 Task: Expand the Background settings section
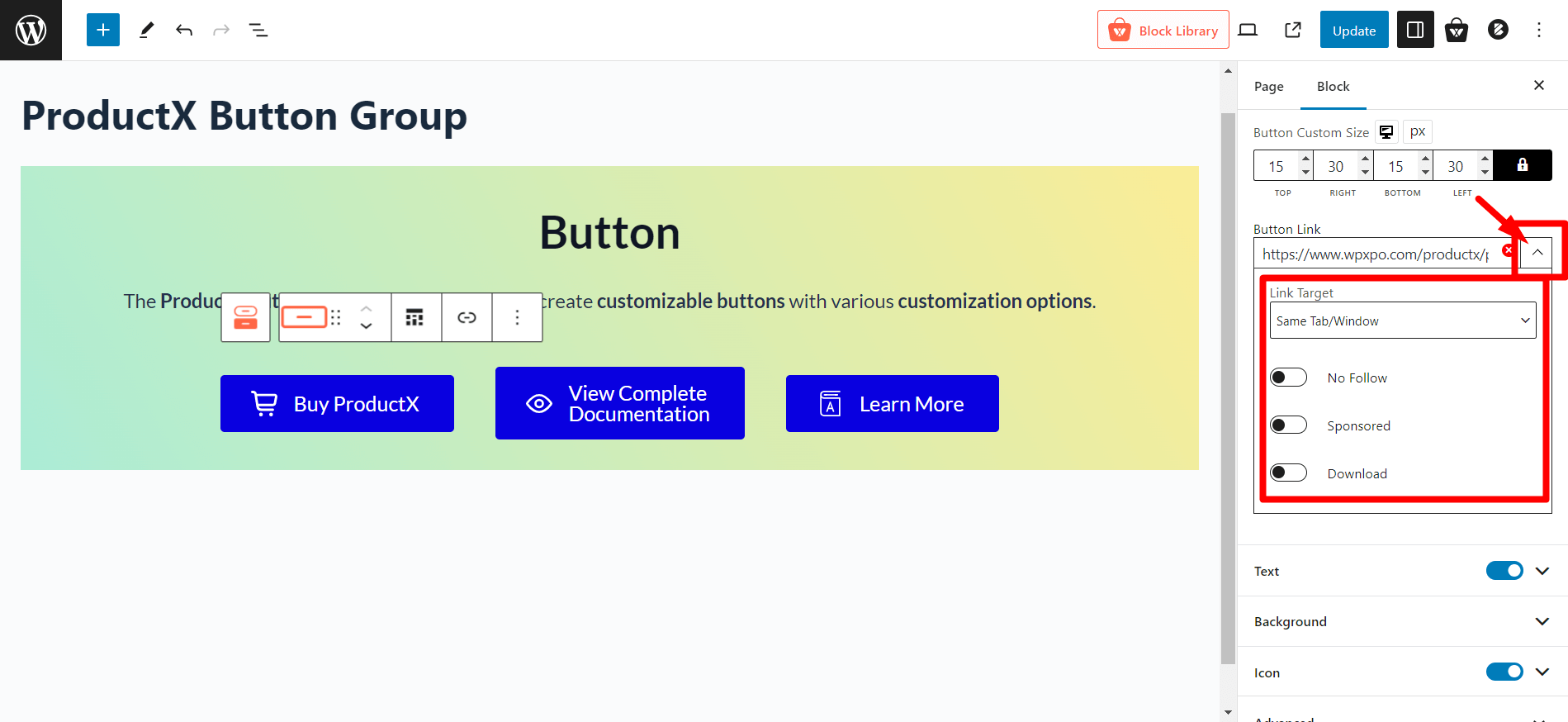coord(1541,621)
